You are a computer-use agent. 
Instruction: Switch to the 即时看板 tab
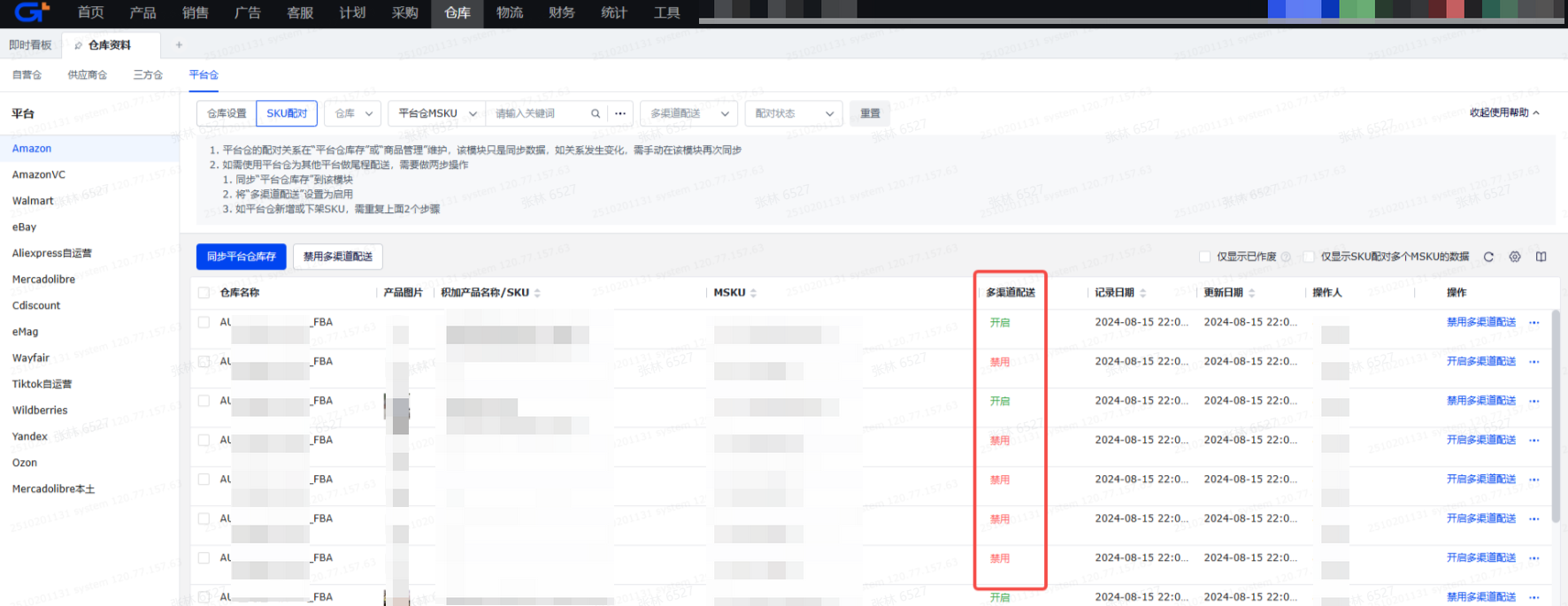30,45
